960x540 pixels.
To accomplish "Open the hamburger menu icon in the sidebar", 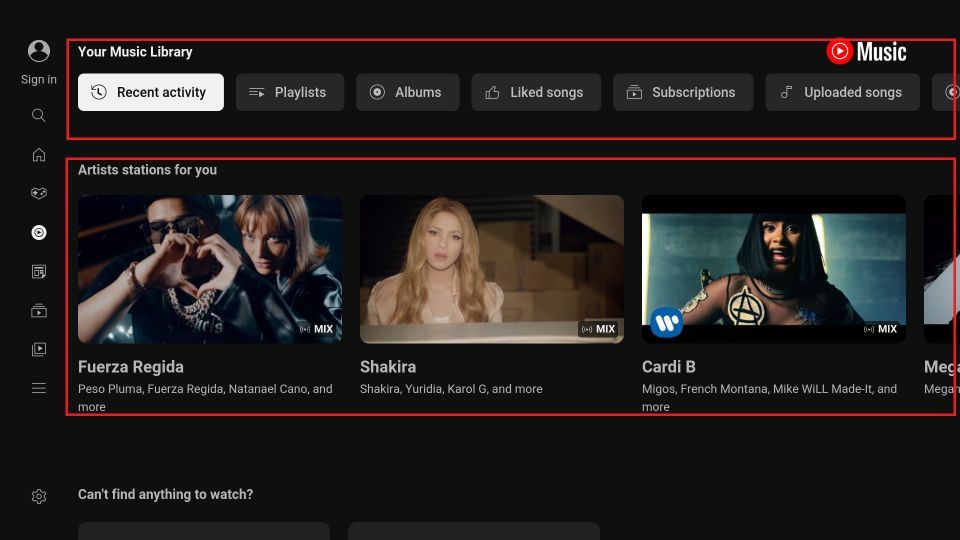I will click(39, 388).
